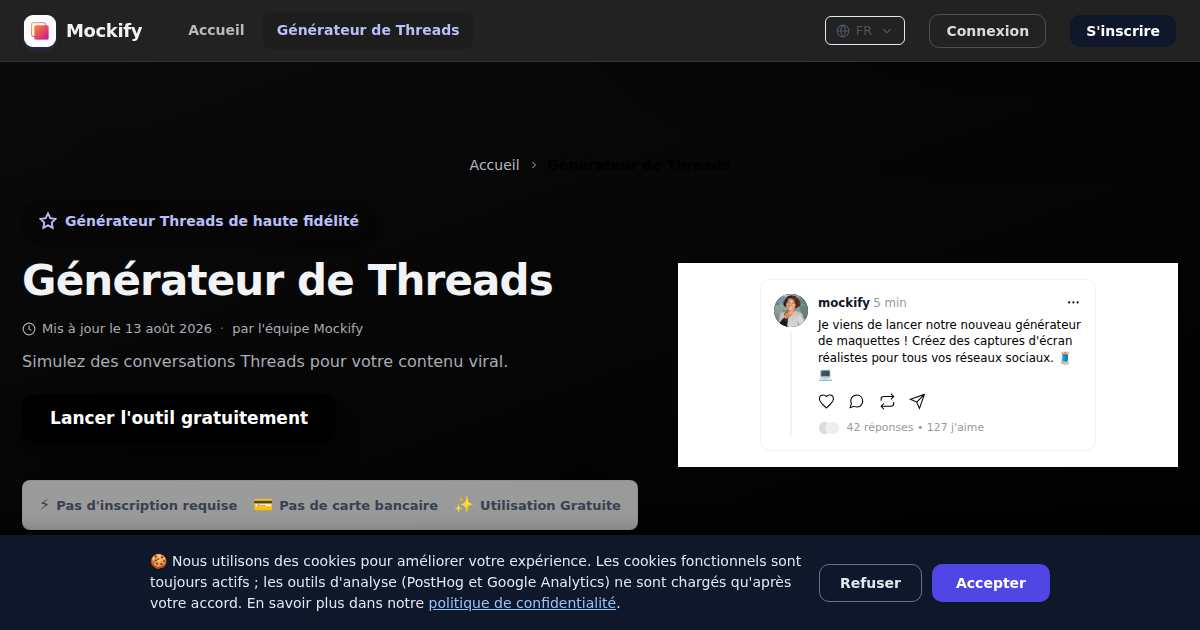
Task: Click the Générateur Threads de haute fidélité badge
Action: pos(199,221)
